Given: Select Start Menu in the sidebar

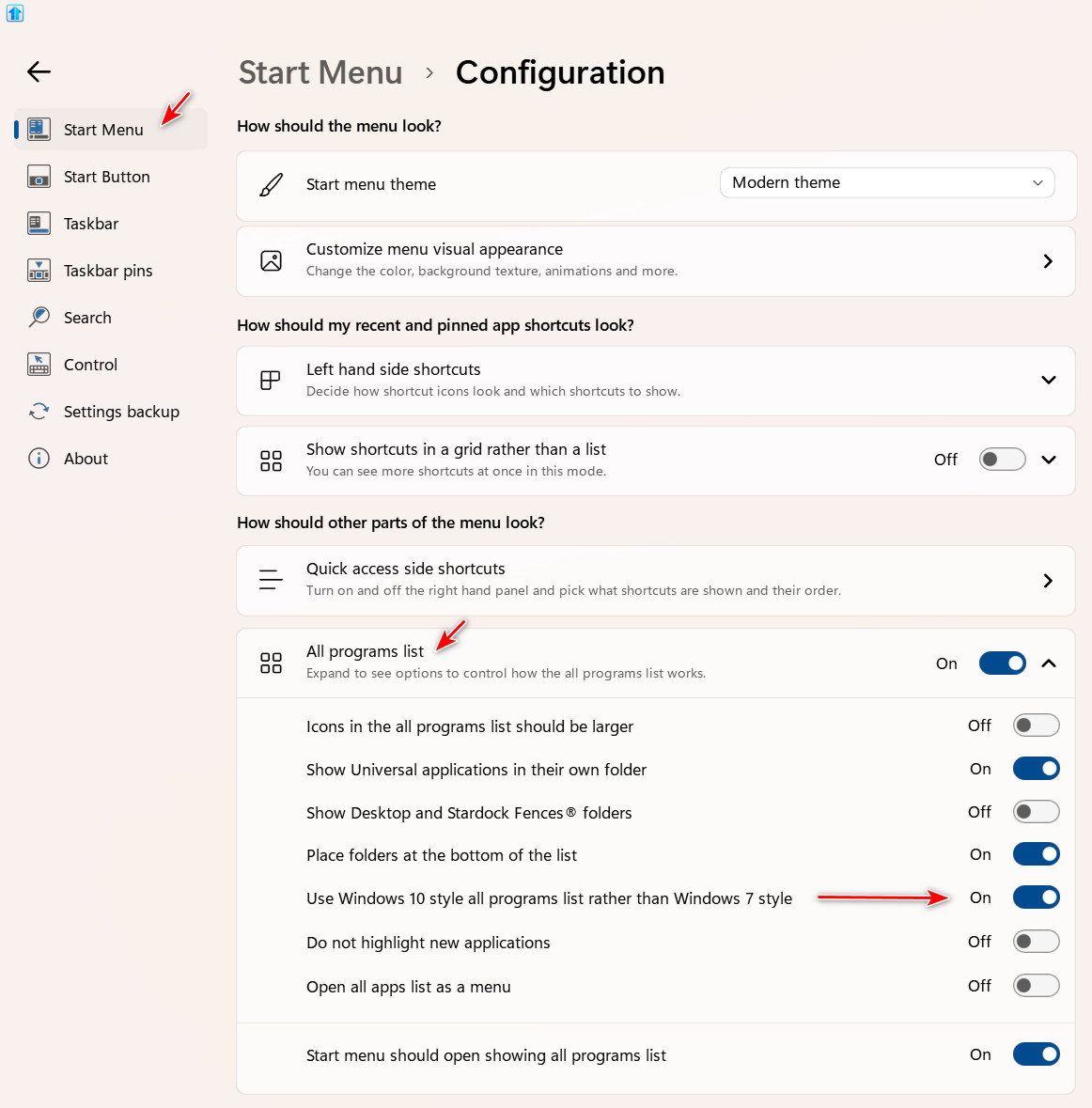Looking at the screenshot, I should tap(103, 130).
